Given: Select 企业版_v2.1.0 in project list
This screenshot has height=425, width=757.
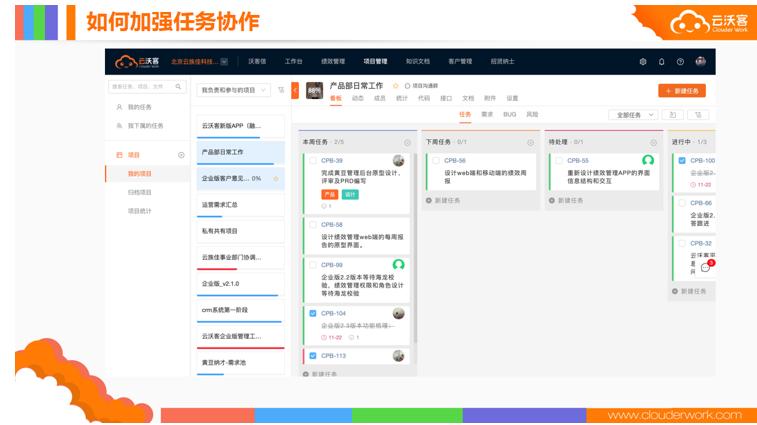Looking at the screenshot, I should [240, 283].
